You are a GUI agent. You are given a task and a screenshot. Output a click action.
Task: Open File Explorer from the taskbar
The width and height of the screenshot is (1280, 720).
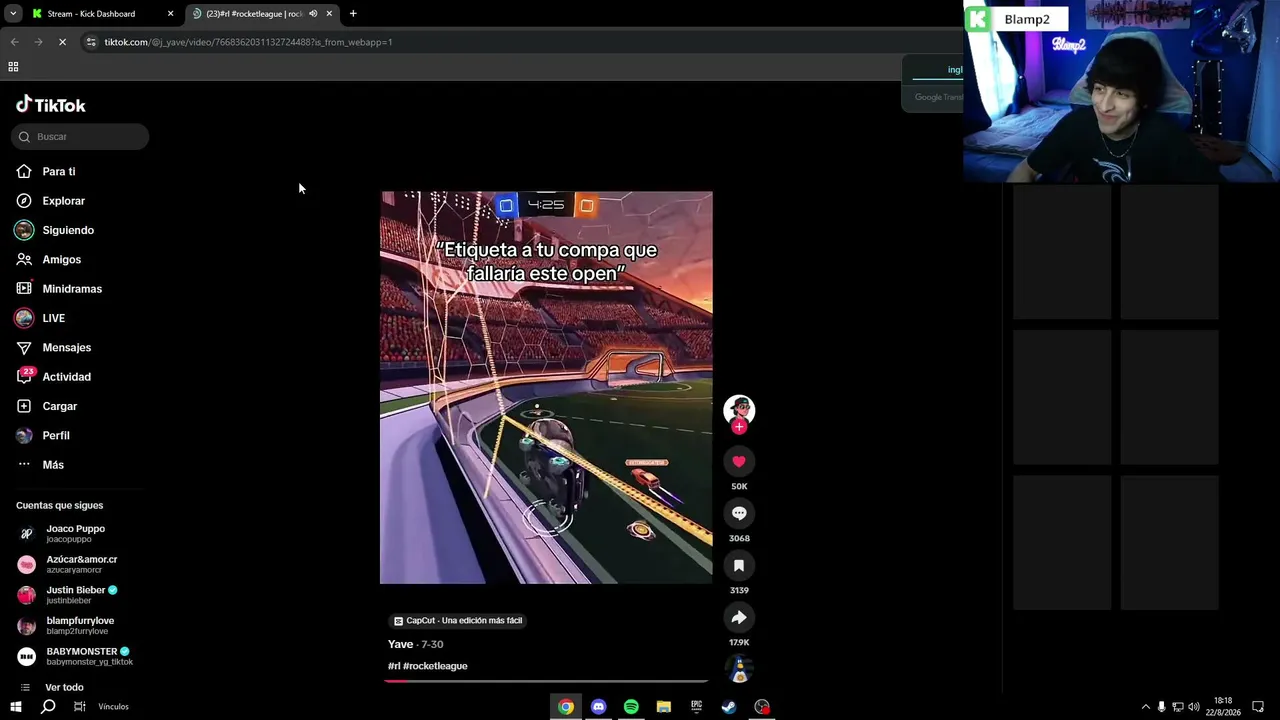(x=664, y=707)
